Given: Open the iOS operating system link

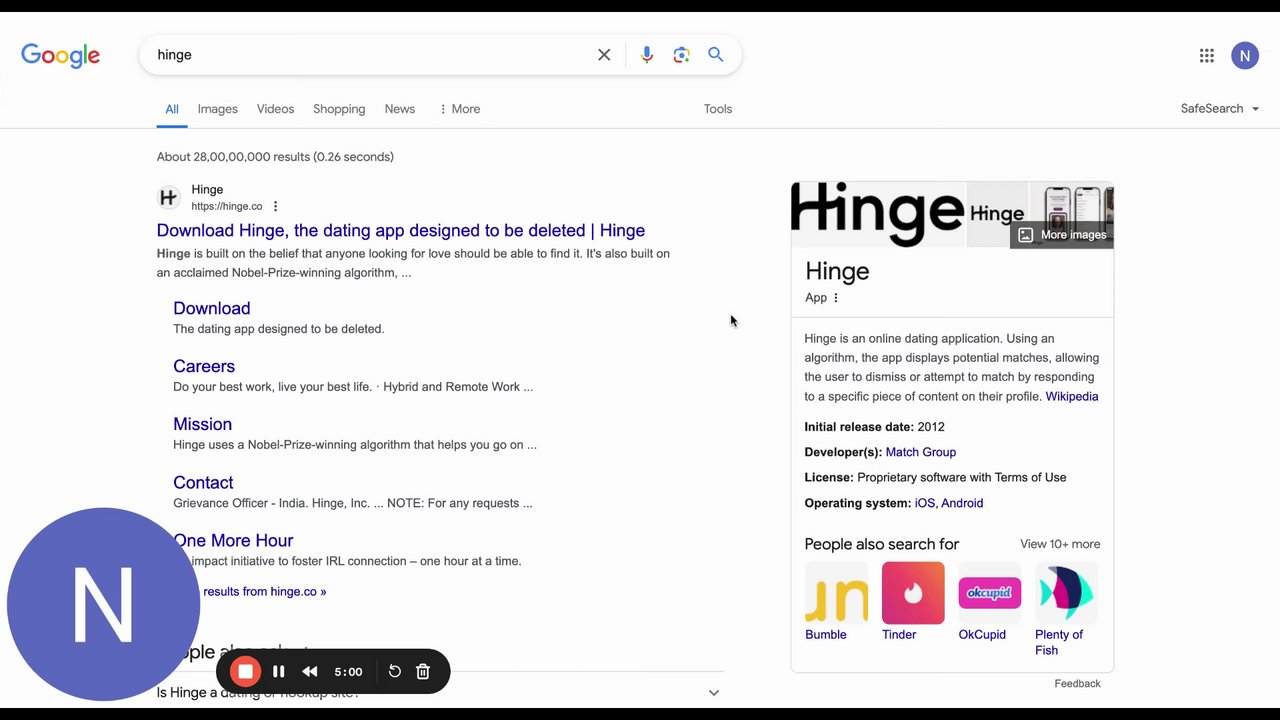Looking at the screenshot, I should click(925, 503).
